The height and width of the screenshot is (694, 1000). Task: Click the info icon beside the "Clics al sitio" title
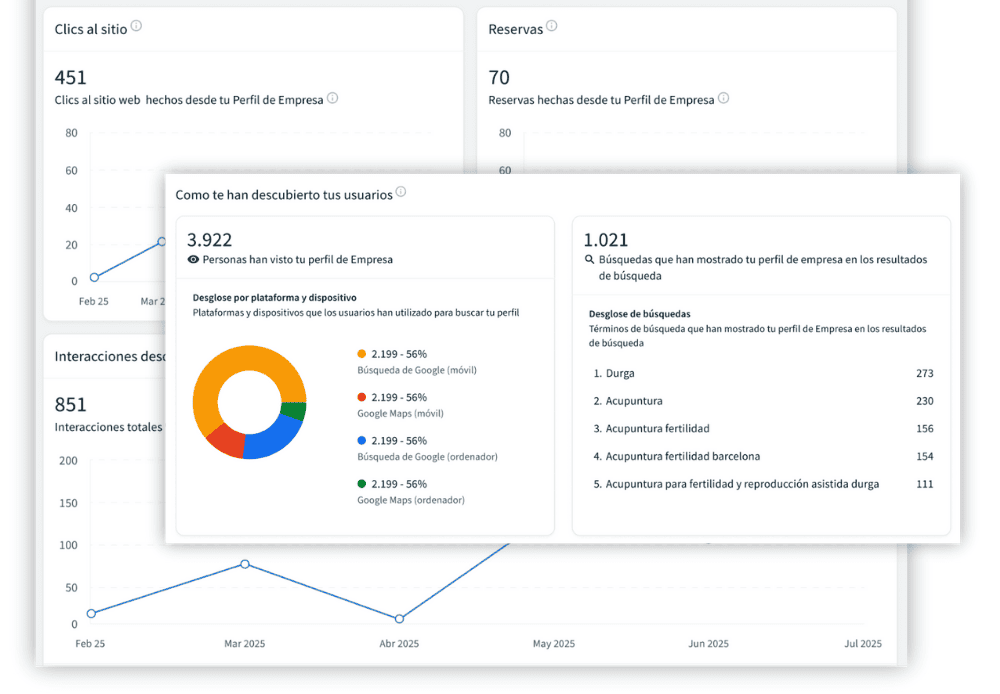coord(136,26)
